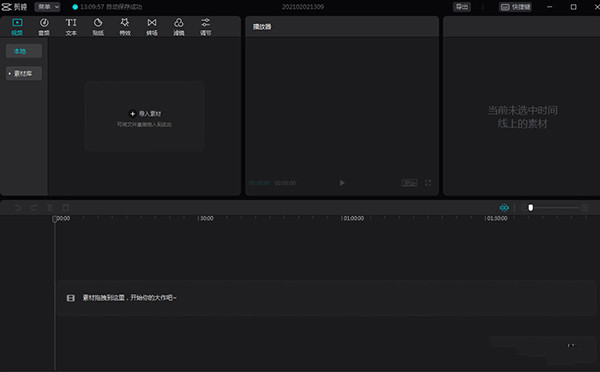Viewport: 600px width, 372px height.
Task: Click the timeline zoom slider handle
Action: tap(530, 207)
